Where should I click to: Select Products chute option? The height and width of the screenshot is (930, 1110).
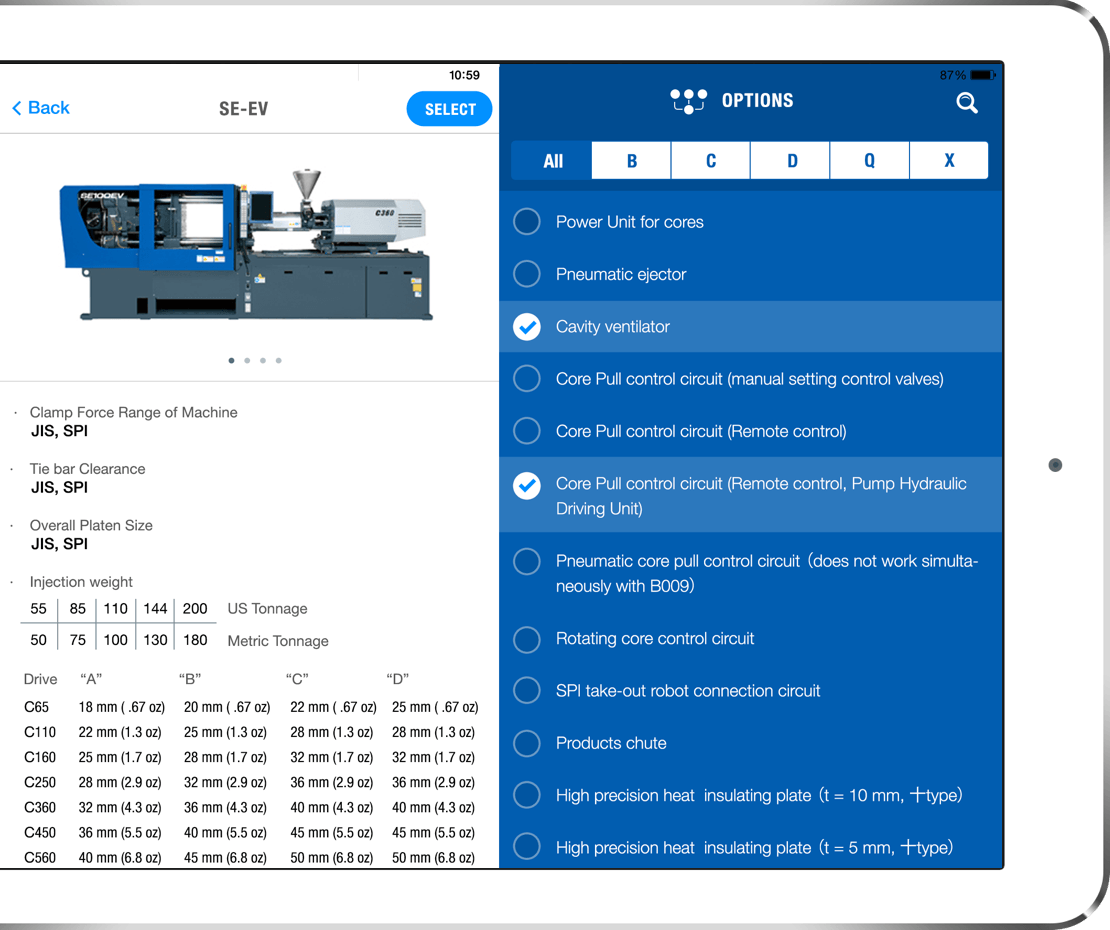point(750,743)
